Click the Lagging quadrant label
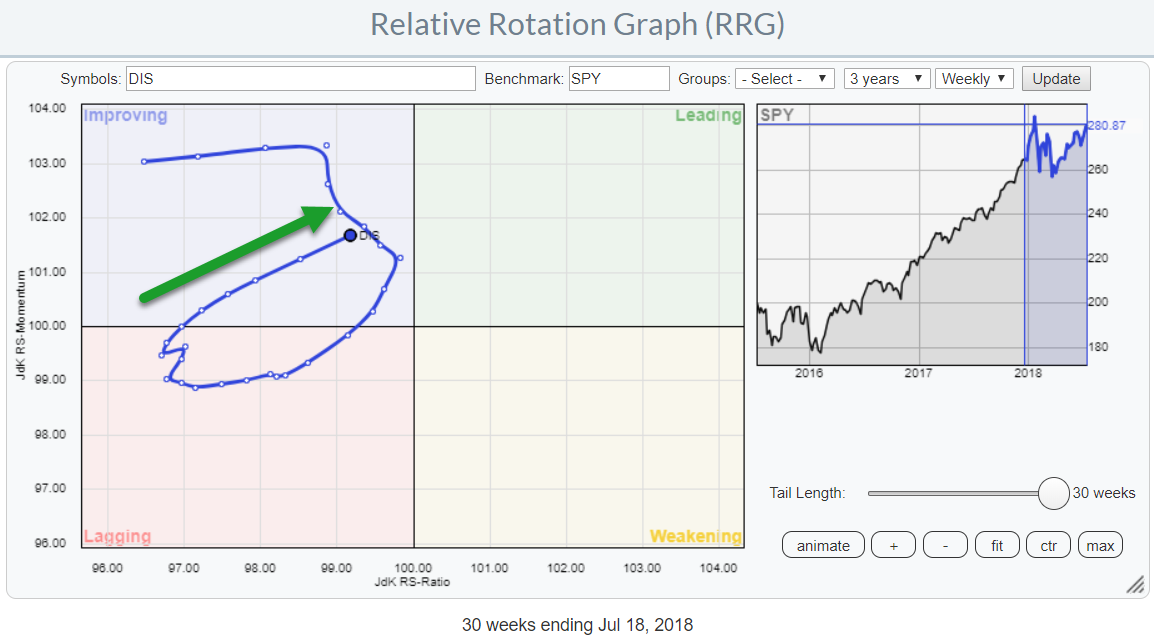 click(x=116, y=536)
